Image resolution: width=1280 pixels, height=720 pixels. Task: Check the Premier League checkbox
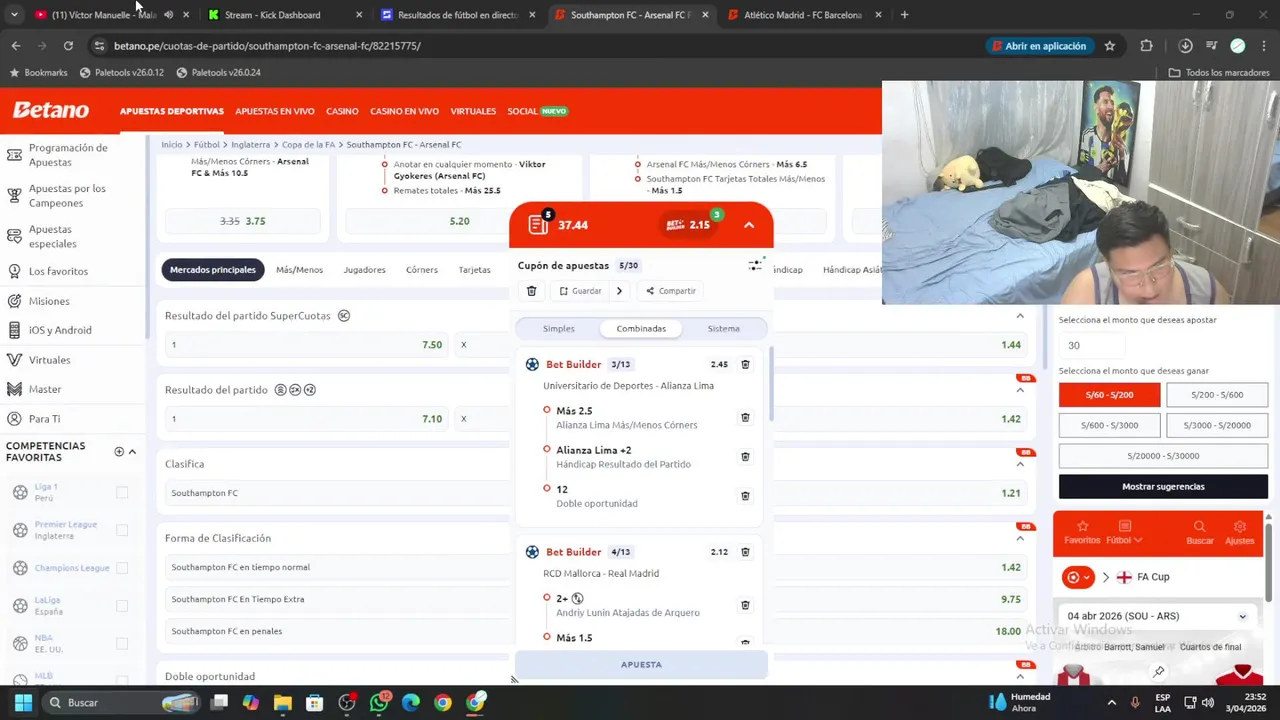click(x=122, y=530)
